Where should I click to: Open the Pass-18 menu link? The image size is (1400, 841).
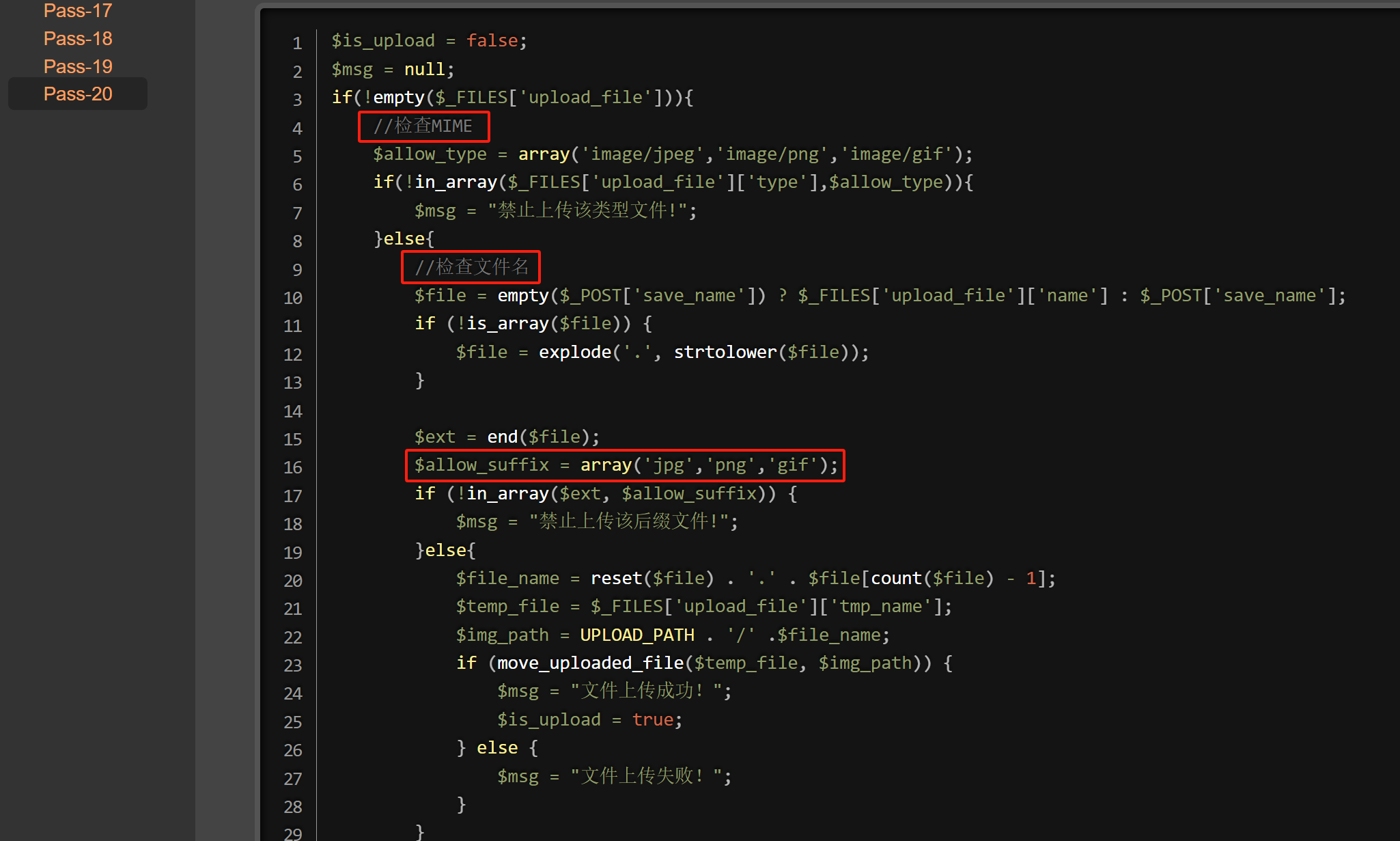[x=77, y=39]
